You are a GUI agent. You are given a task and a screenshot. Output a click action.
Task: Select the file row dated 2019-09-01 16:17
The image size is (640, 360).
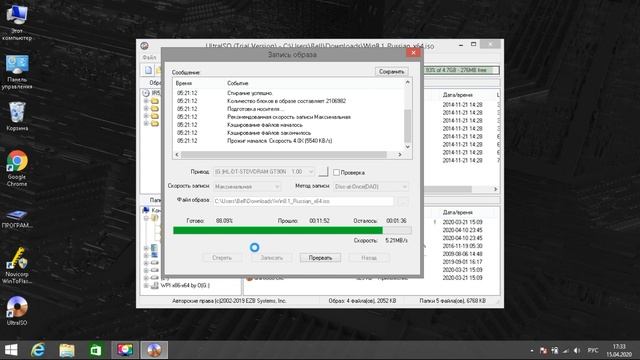pos(462,262)
